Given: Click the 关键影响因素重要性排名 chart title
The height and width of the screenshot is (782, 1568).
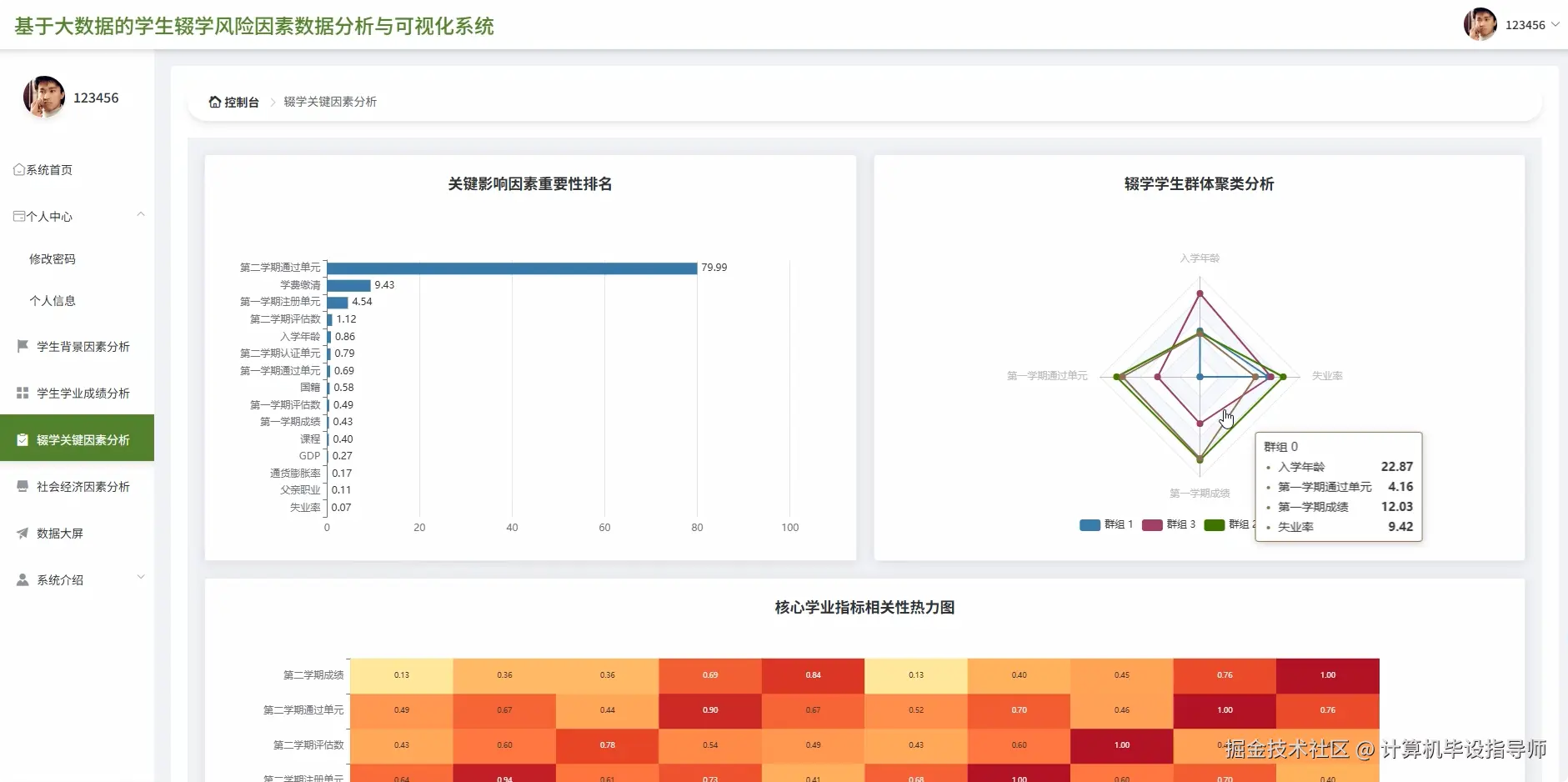Looking at the screenshot, I should tap(530, 183).
